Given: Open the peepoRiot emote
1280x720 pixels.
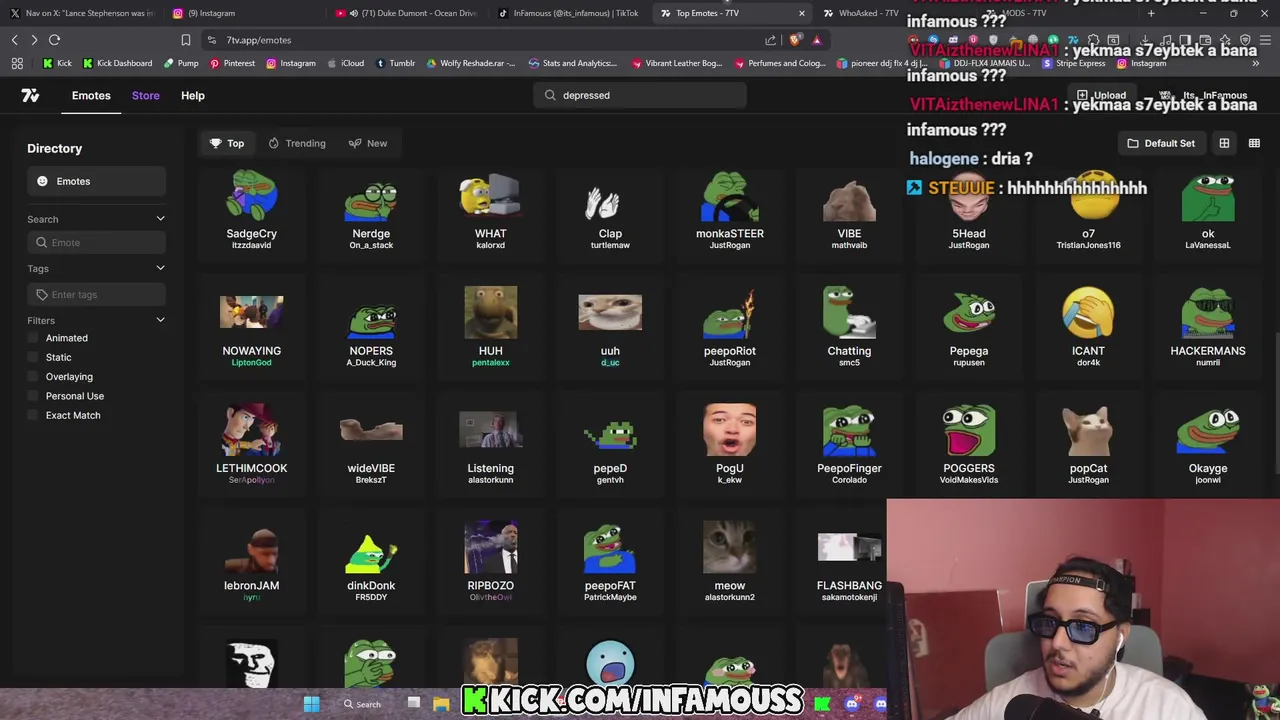Looking at the screenshot, I should (x=730, y=328).
